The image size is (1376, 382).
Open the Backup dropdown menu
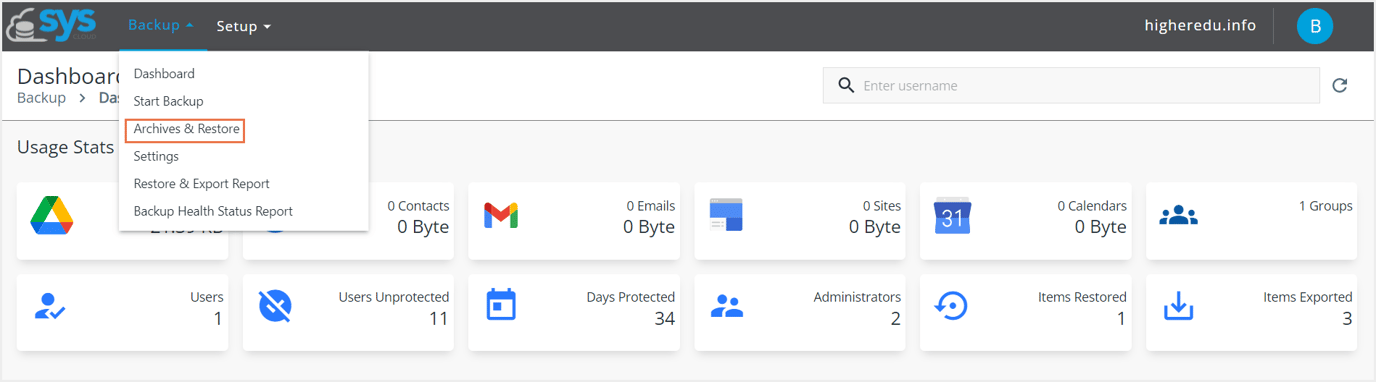pyautogui.click(x=161, y=26)
